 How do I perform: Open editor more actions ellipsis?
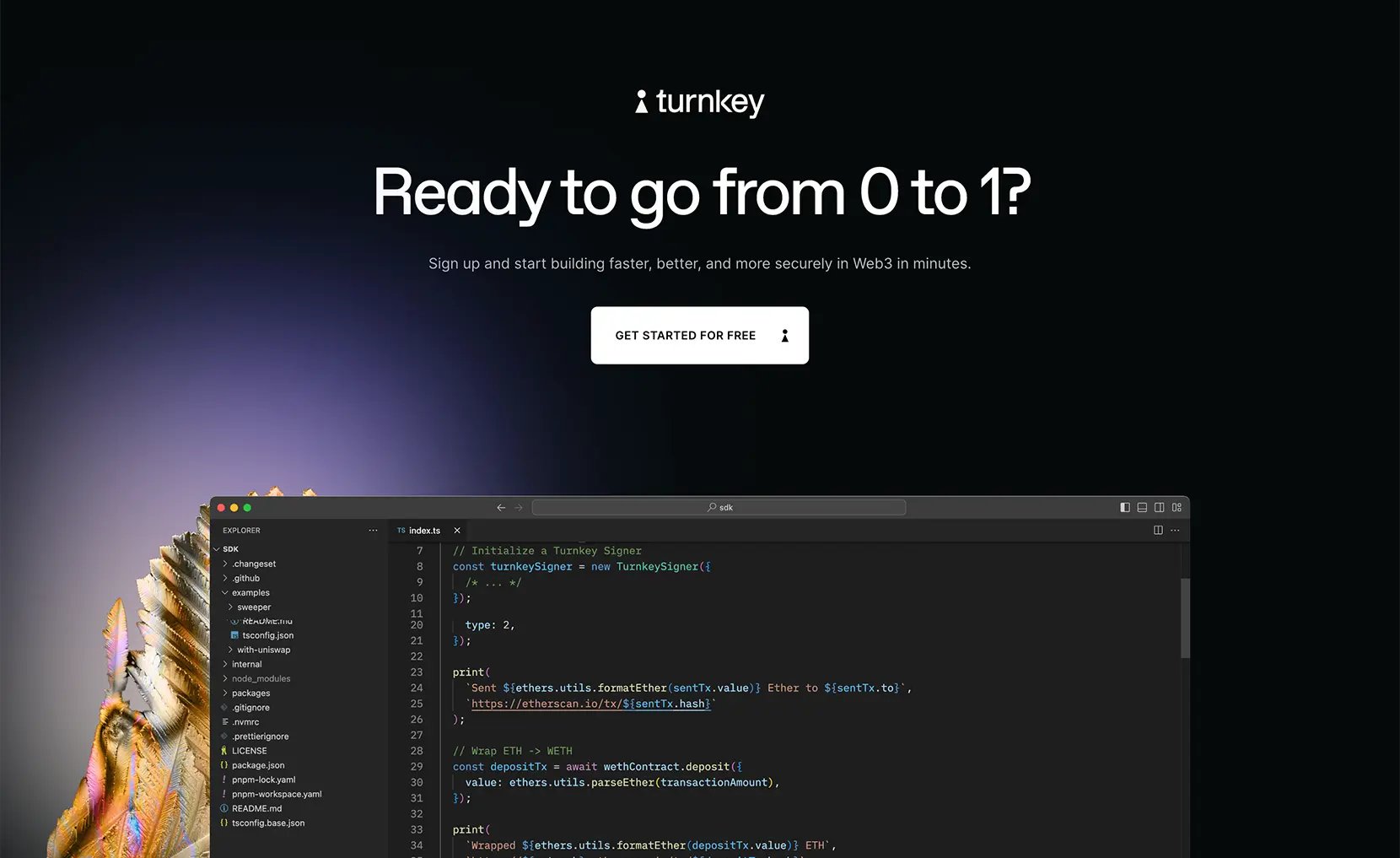click(x=1175, y=530)
